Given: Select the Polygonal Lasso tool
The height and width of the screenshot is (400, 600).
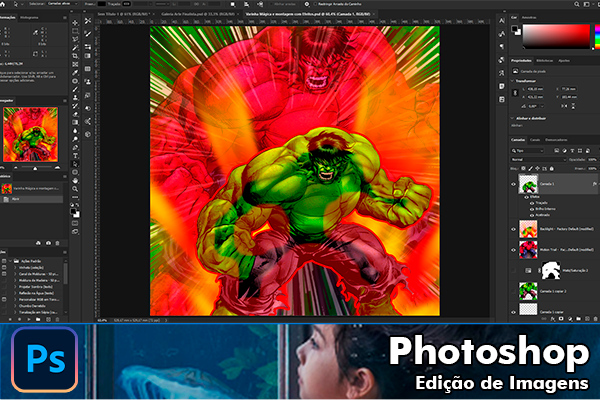Looking at the screenshot, I should click(x=75, y=39).
